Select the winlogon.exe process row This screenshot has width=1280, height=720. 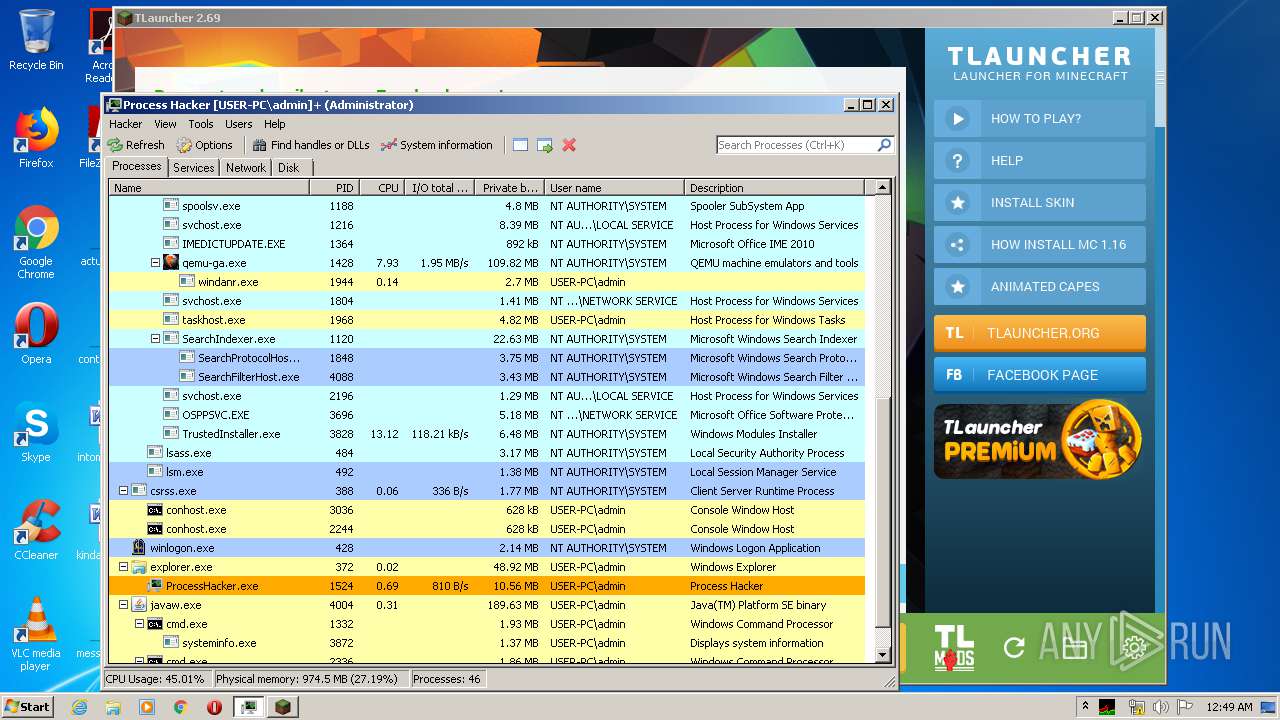click(x=487, y=548)
